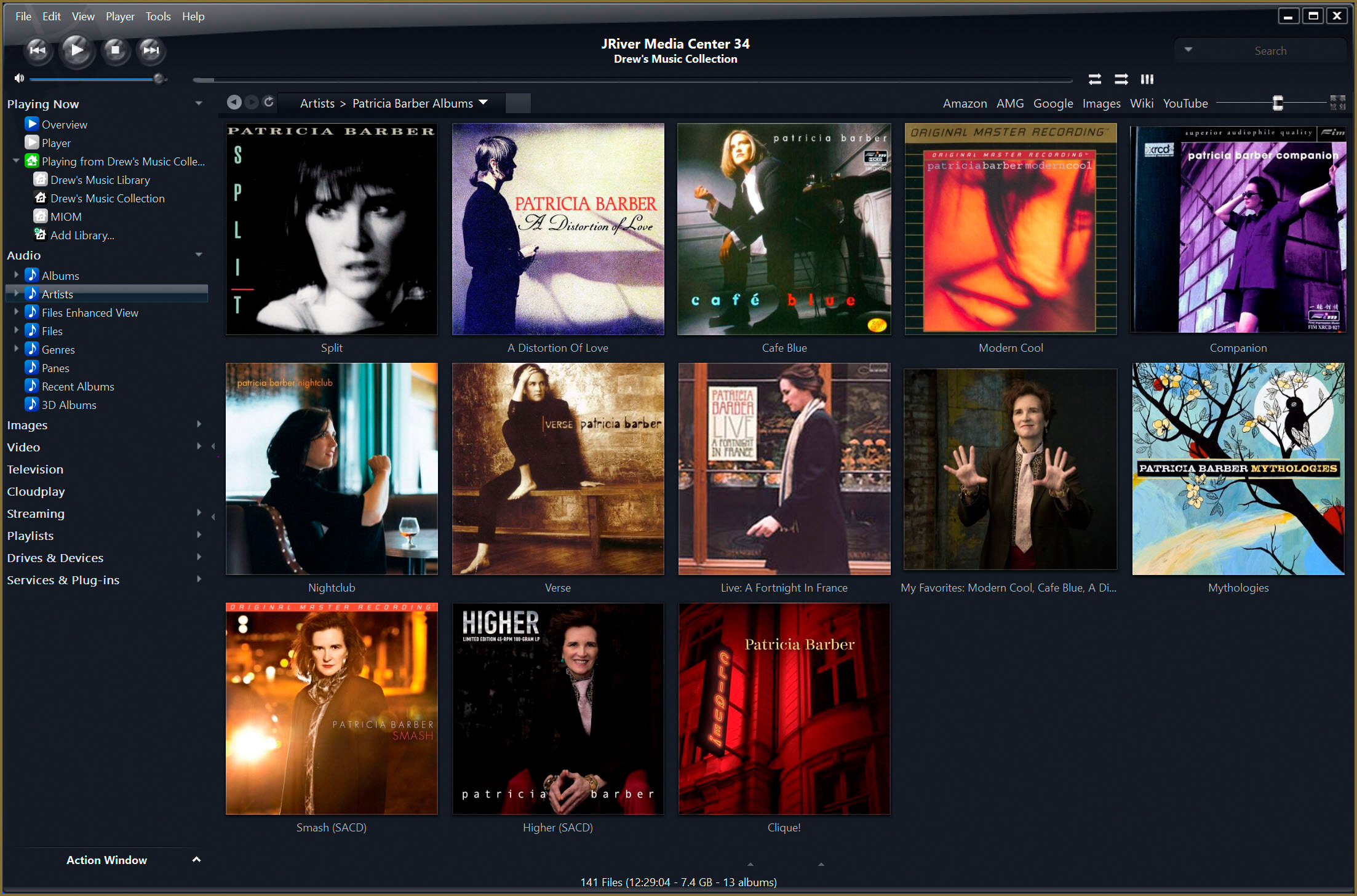
Task: Open the File menu
Action: coord(23,17)
